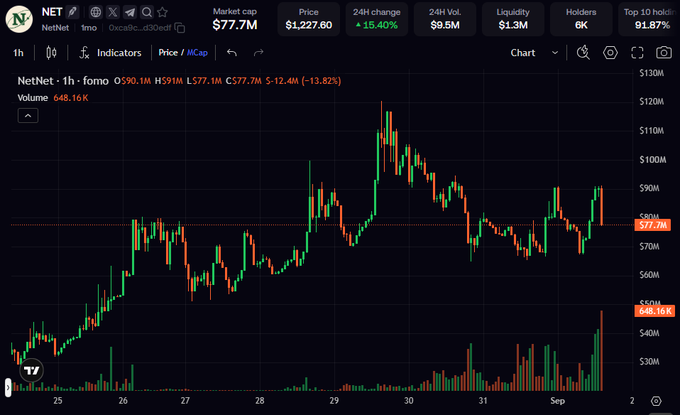Open the candlestick chart type selector

(51, 53)
